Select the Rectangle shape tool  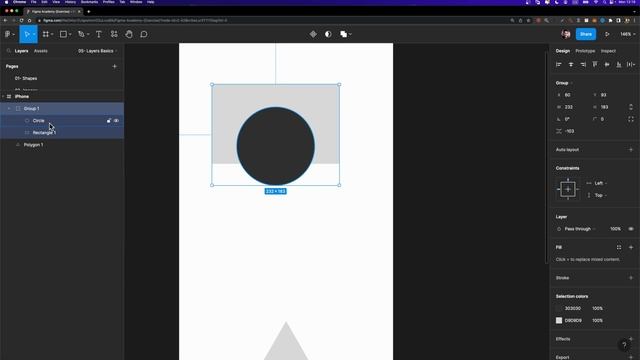click(63, 34)
